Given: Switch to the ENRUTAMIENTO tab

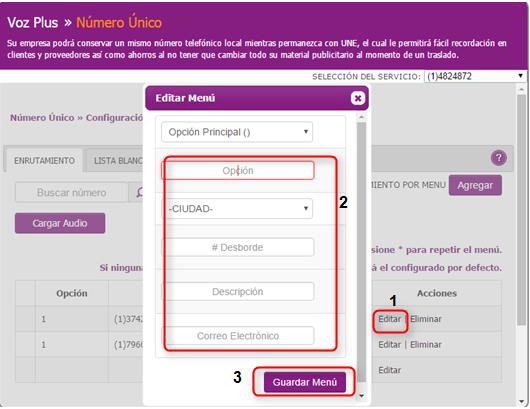Looking at the screenshot, I should [44, 161].
